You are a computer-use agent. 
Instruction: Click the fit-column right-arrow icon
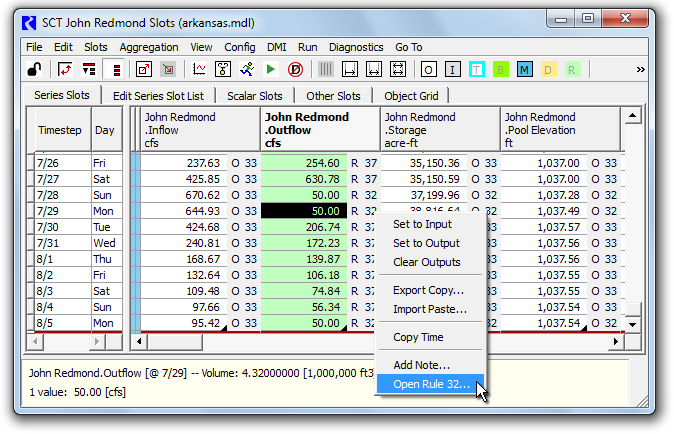[349, 69]
